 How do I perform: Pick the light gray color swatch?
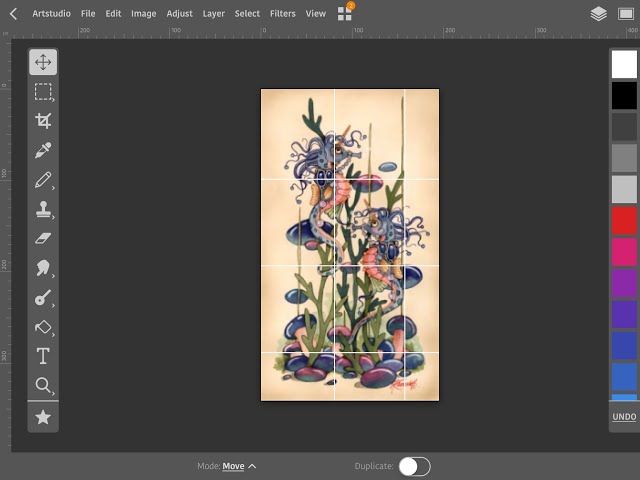624,189
